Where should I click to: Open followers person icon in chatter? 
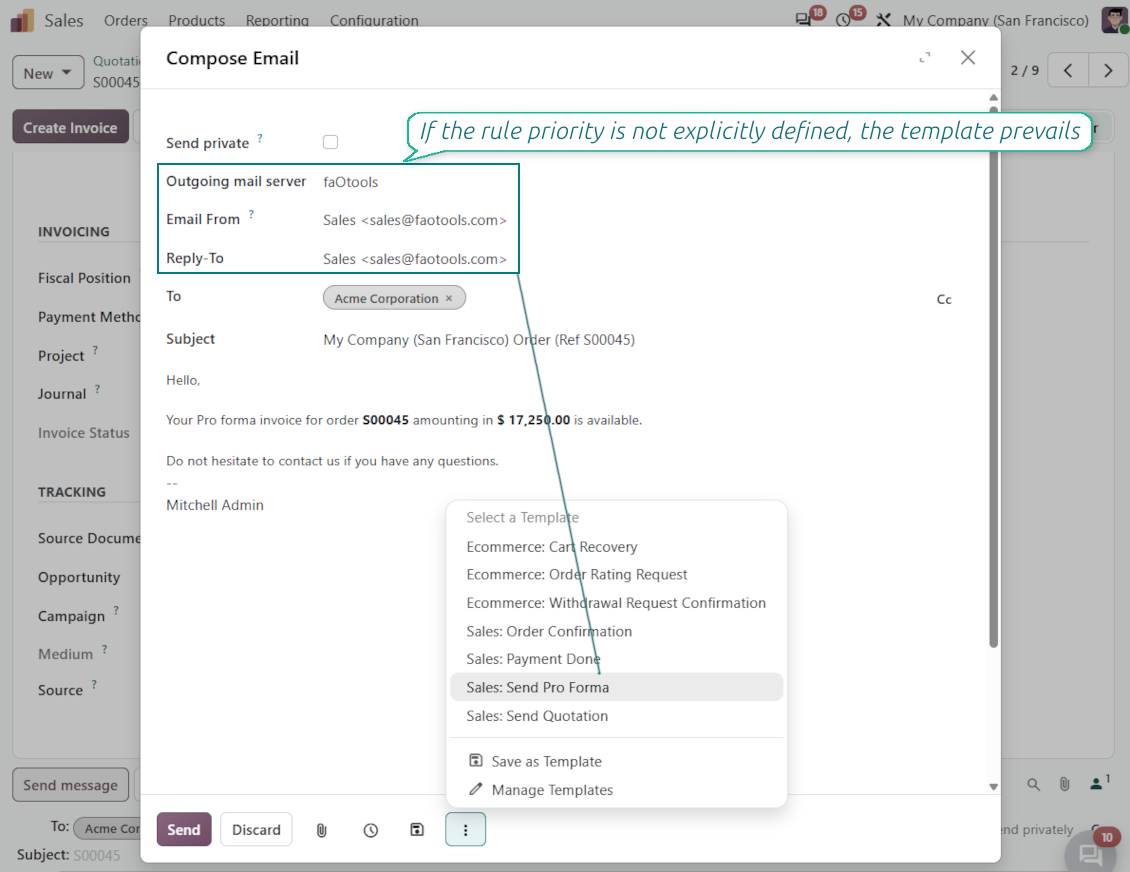click(x=1098, y=783)
